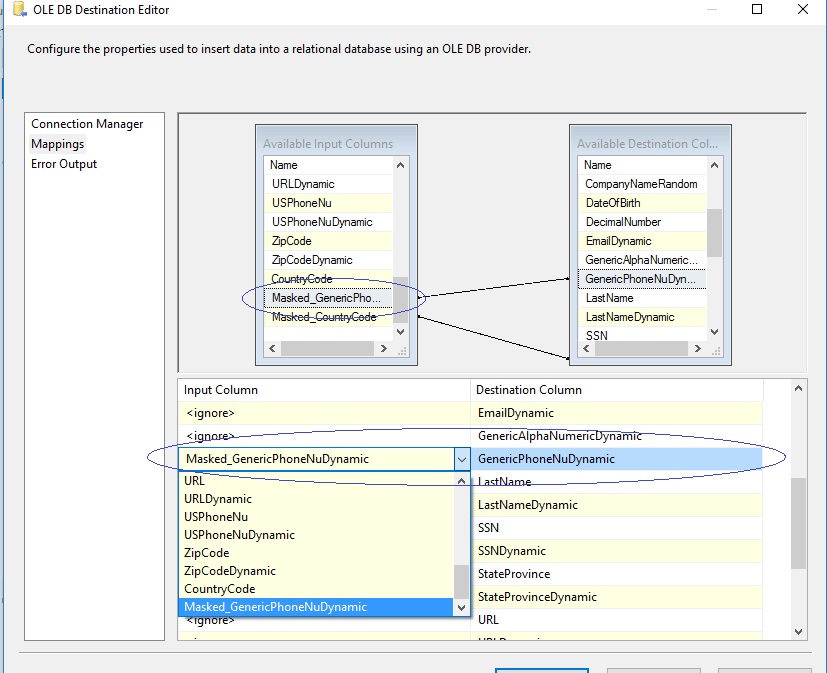Select ZipCode in Available Input Columns
827x673 pixels.
329,241
